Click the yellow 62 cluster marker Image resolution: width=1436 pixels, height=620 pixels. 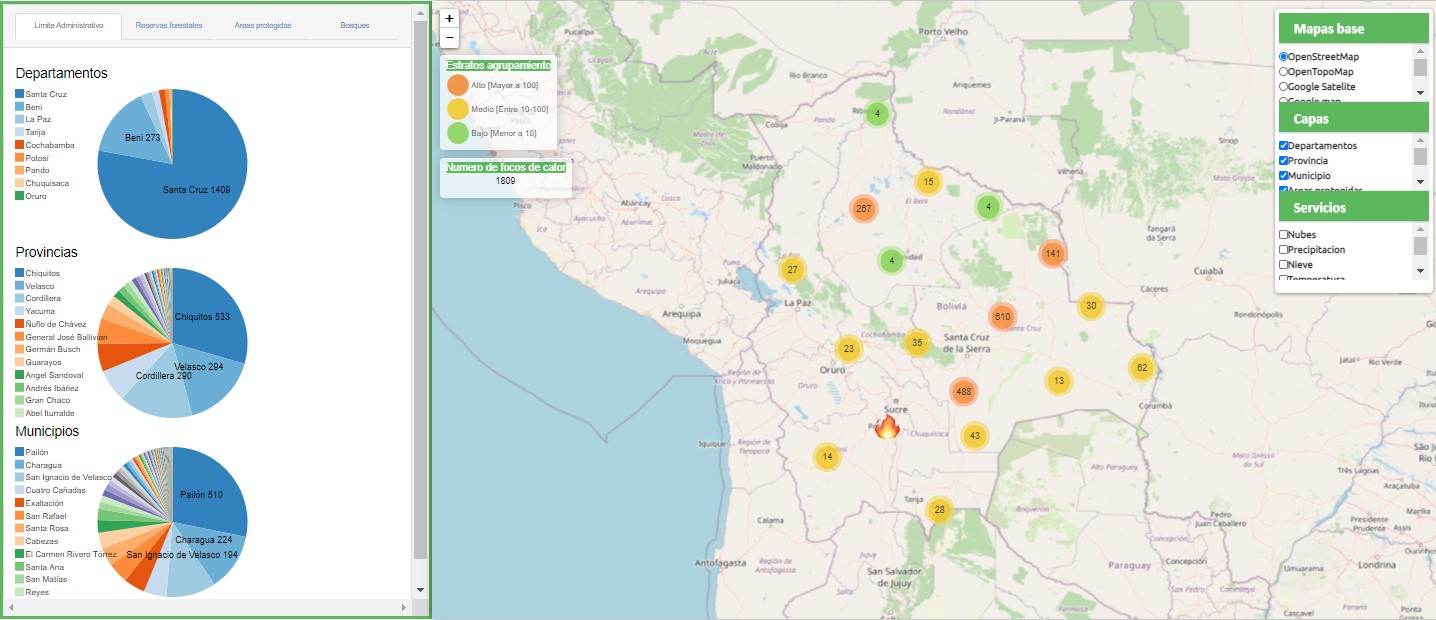point(1141,368)
